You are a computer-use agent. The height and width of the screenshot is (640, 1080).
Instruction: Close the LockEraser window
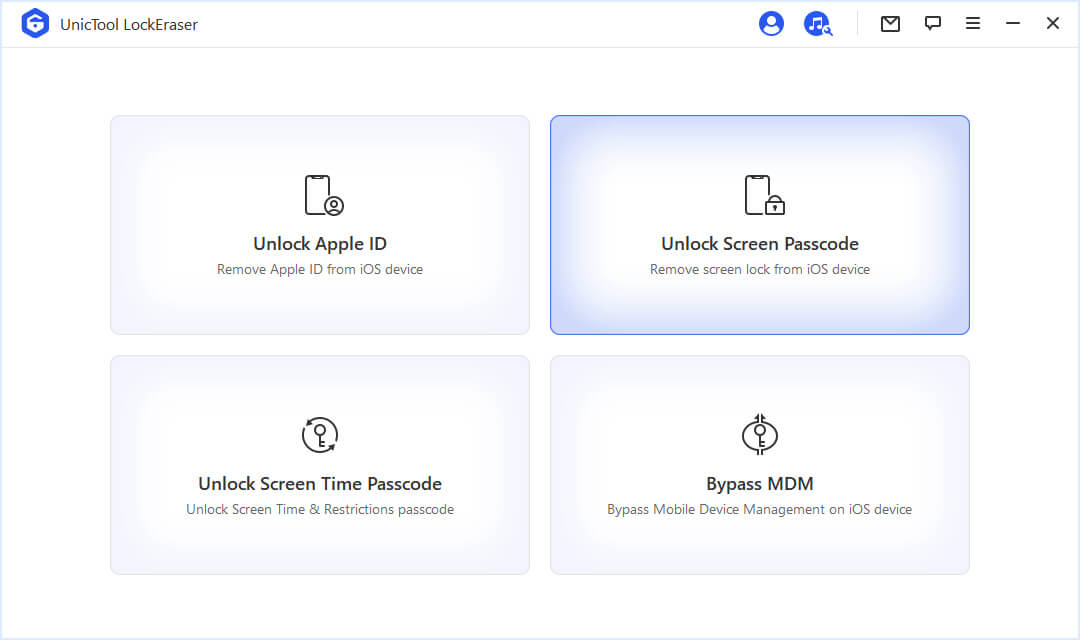(1053, 24)
